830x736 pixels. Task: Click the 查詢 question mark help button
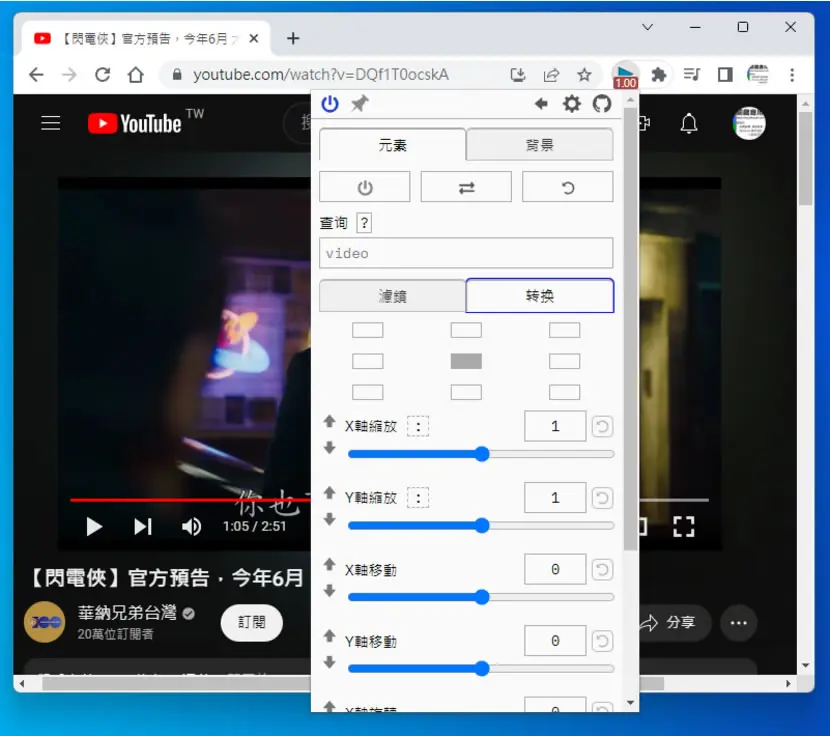click(364, 223)
